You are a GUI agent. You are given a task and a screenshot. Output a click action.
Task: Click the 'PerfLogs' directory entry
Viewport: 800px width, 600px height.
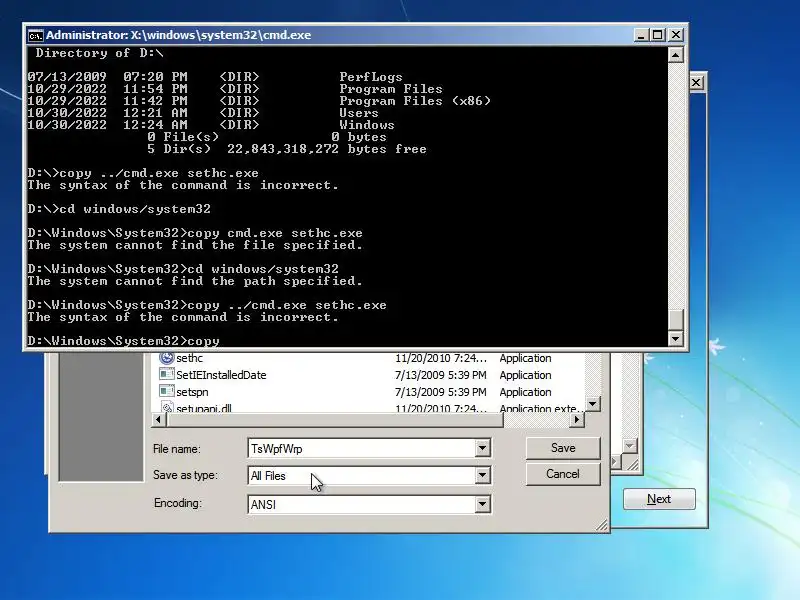click(x=371, y=77)
